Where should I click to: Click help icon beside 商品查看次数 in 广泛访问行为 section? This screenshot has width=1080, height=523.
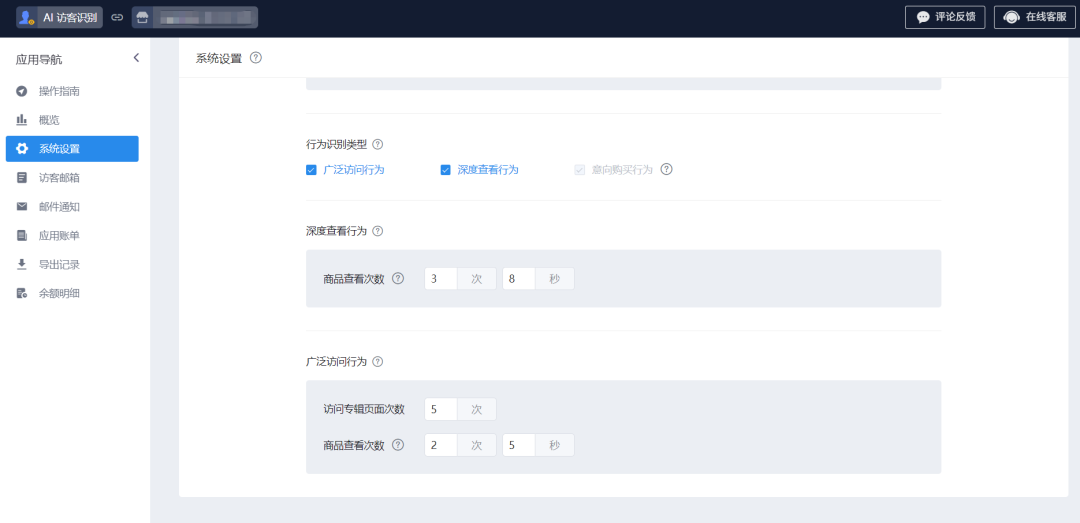(x=397, y=444)
